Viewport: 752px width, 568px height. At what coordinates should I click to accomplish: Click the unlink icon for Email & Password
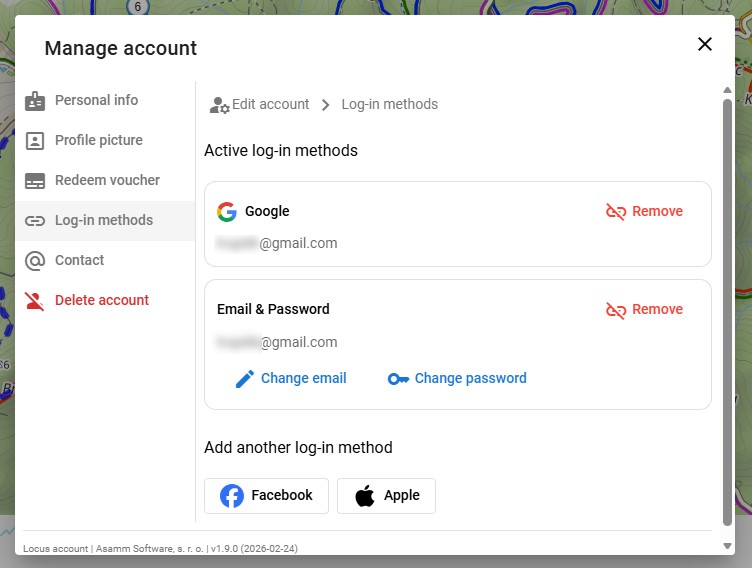[x=616, y=310]
